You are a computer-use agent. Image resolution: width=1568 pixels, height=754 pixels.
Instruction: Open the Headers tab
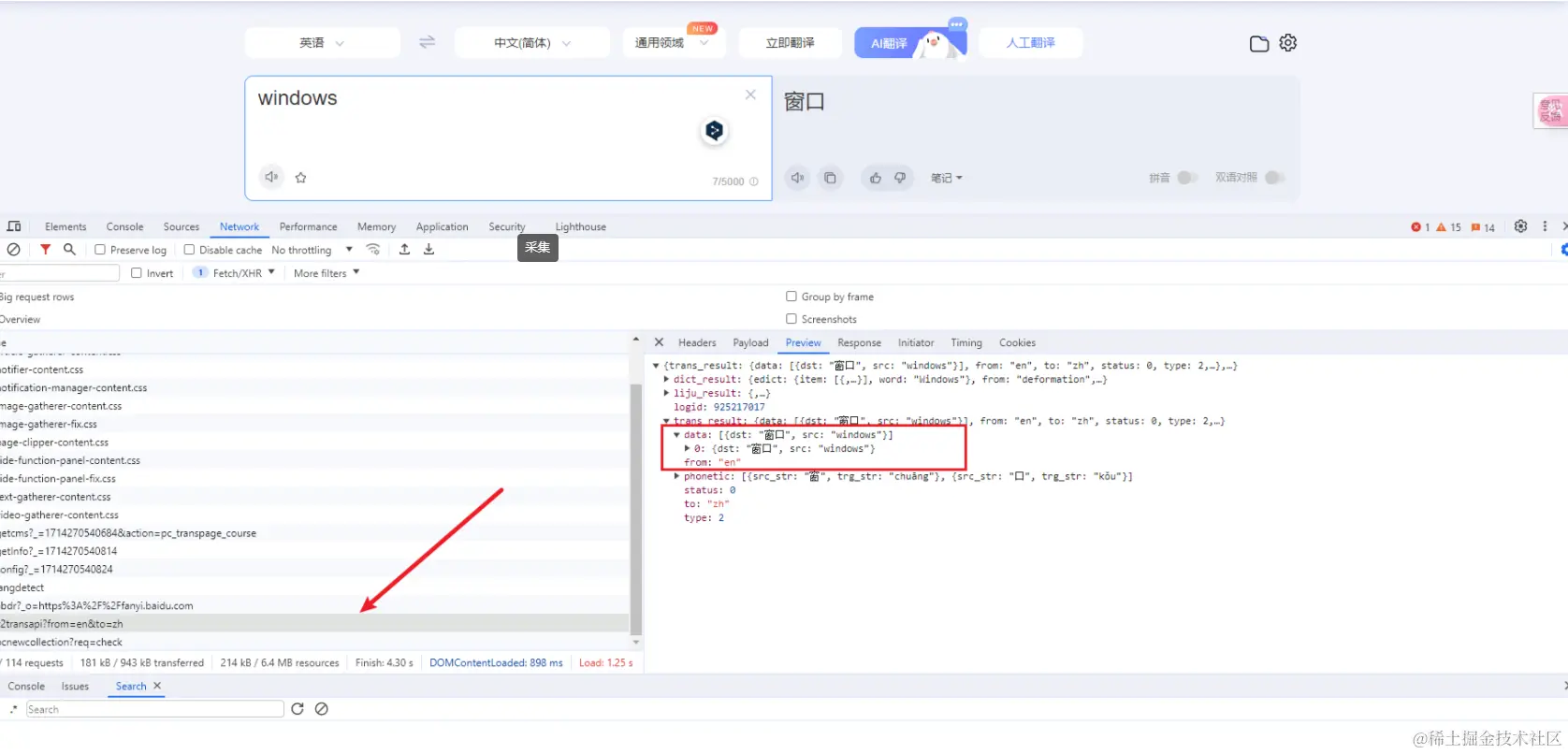[x=697, y=342]
